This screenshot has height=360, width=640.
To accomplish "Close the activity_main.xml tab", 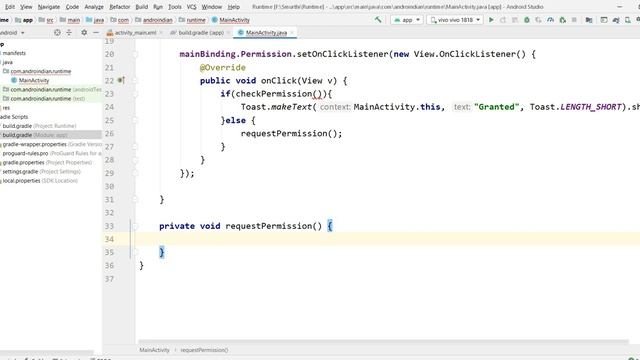I will pyautogui.click(x=161, y=33).
